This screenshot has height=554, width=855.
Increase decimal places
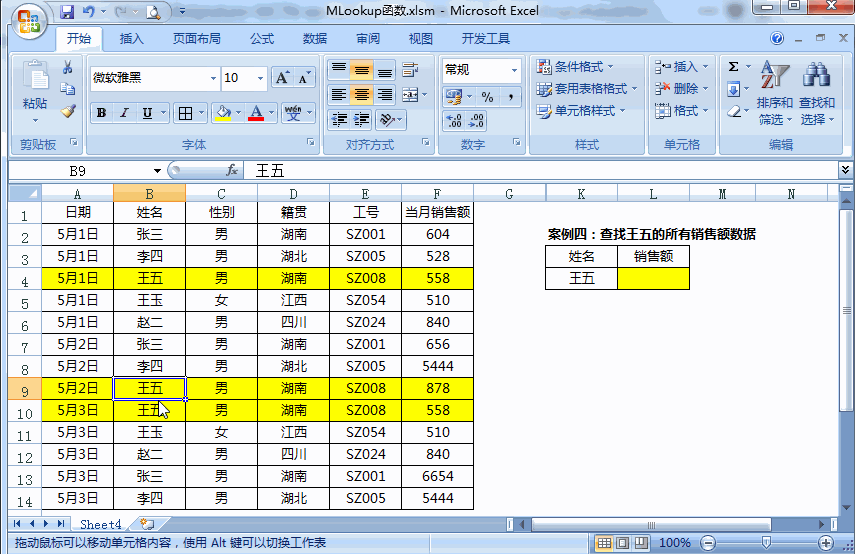[454, 121]
